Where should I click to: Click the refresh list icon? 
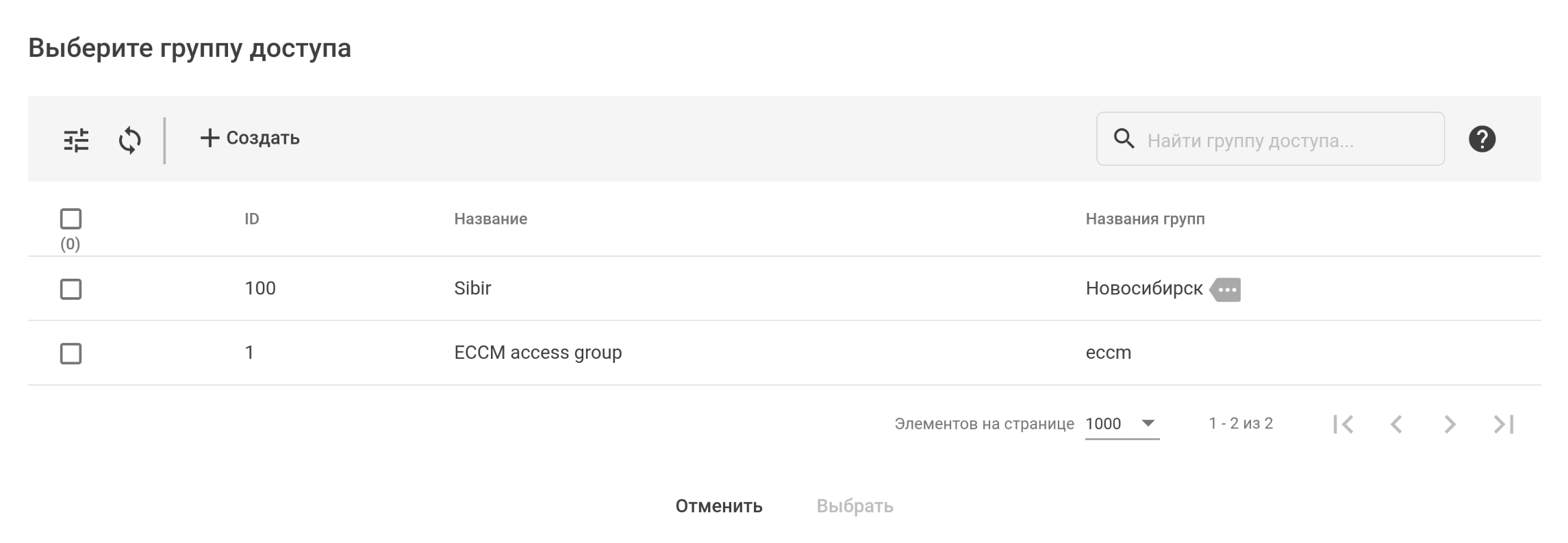129,140
